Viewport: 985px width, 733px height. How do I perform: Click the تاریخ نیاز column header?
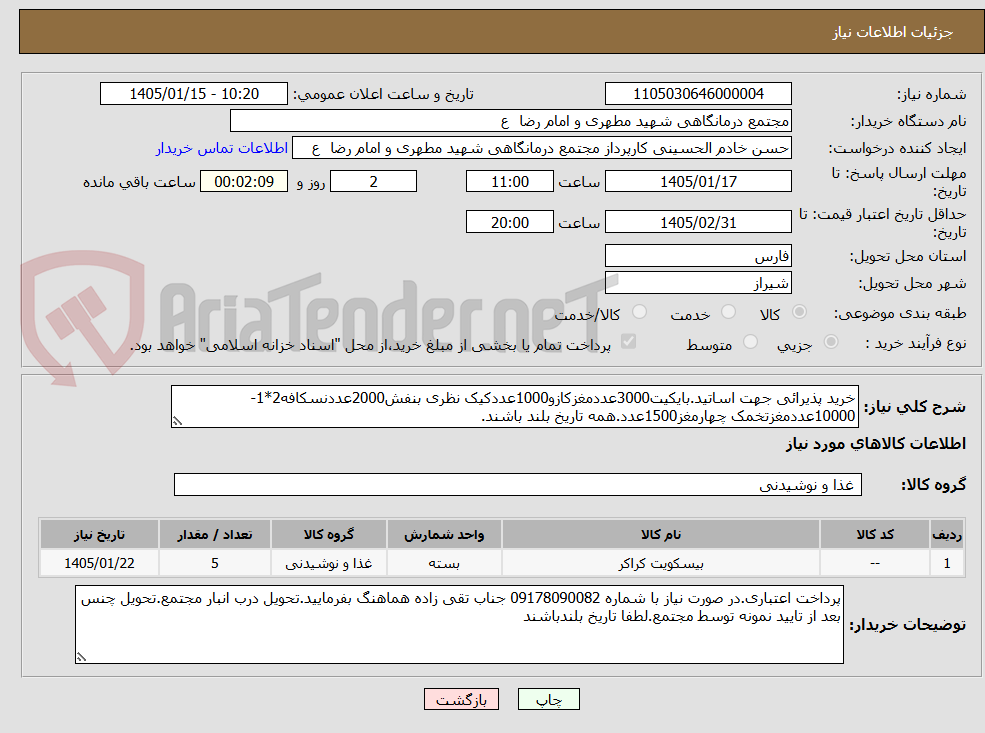pyautogui.click(x=99, y=535)
